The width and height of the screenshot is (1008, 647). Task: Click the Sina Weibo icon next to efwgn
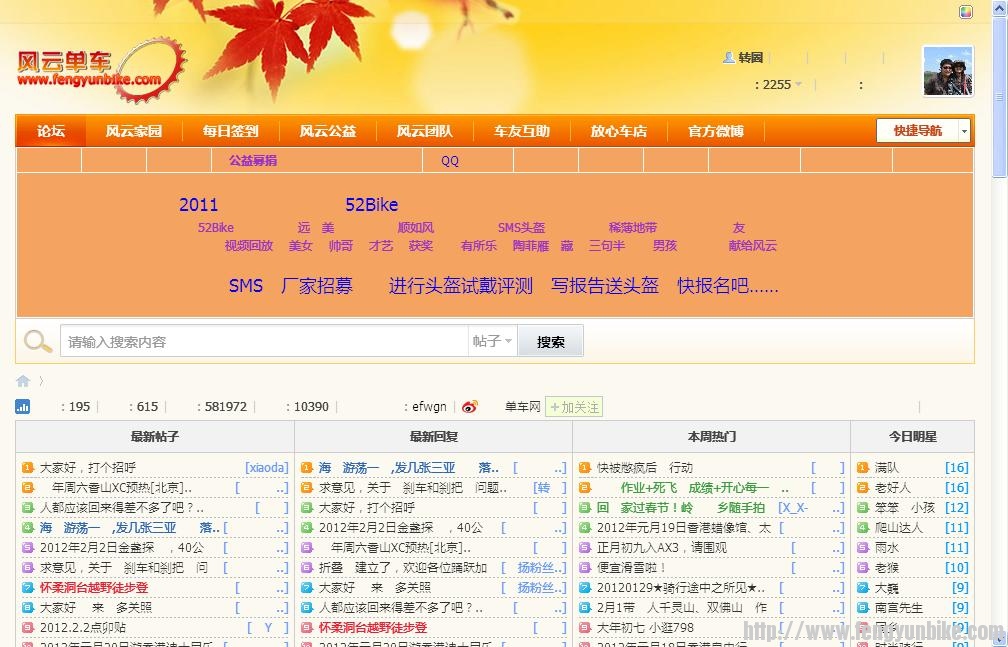pos(470,407)
